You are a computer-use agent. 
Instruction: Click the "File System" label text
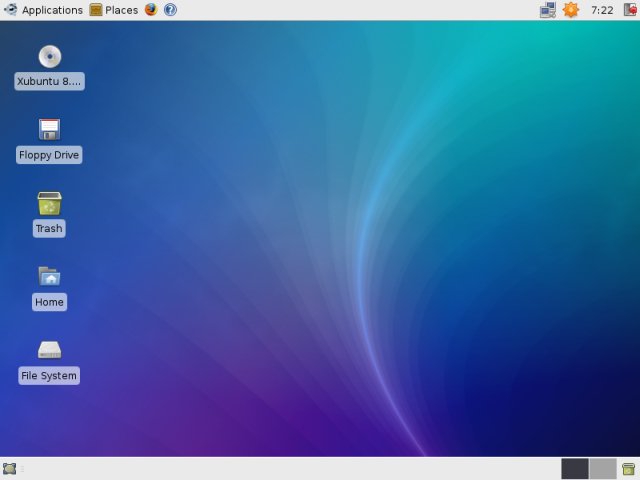point(49,376)
